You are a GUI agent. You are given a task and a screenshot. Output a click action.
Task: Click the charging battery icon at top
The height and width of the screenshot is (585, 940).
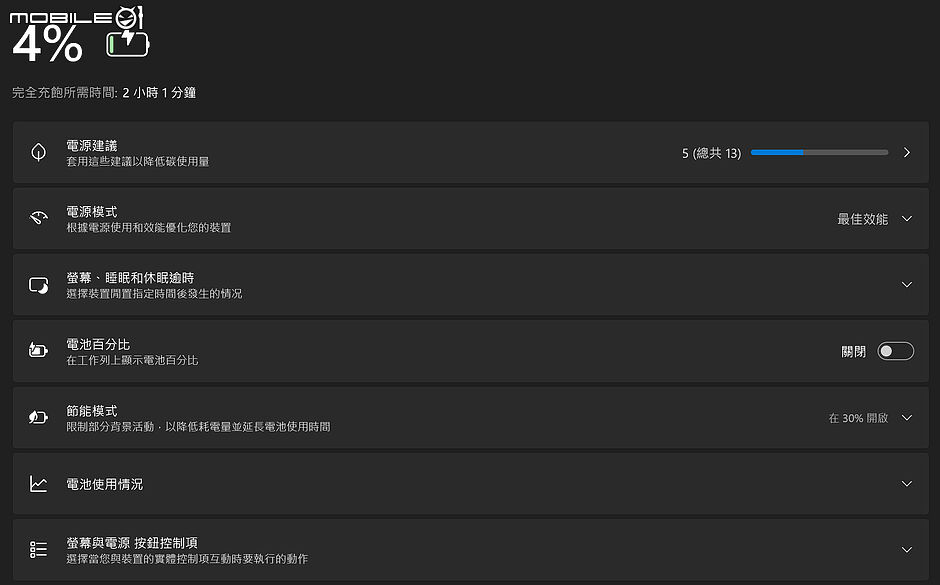coord(128,43)
